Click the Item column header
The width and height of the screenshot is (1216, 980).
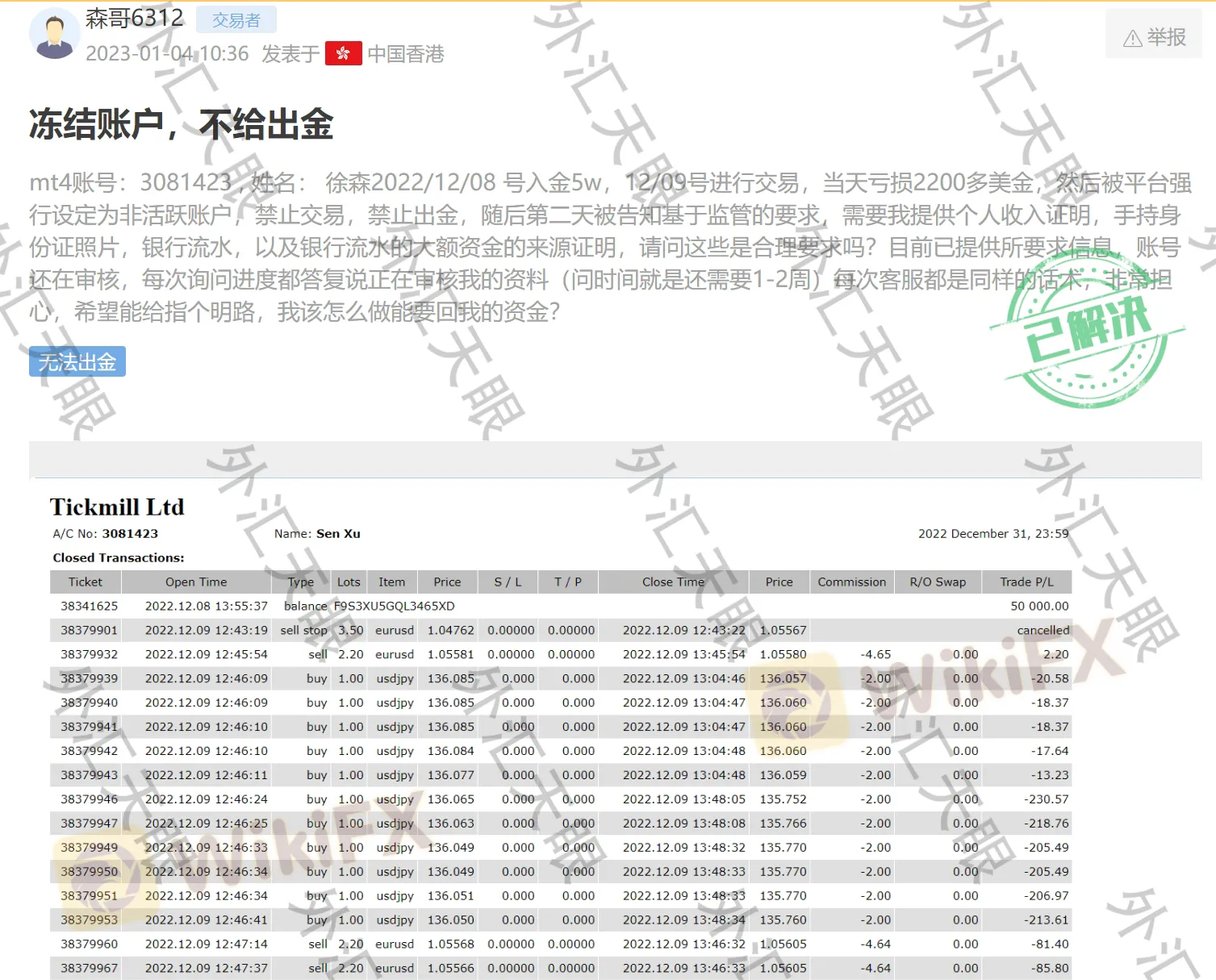[x=392, y=582]
